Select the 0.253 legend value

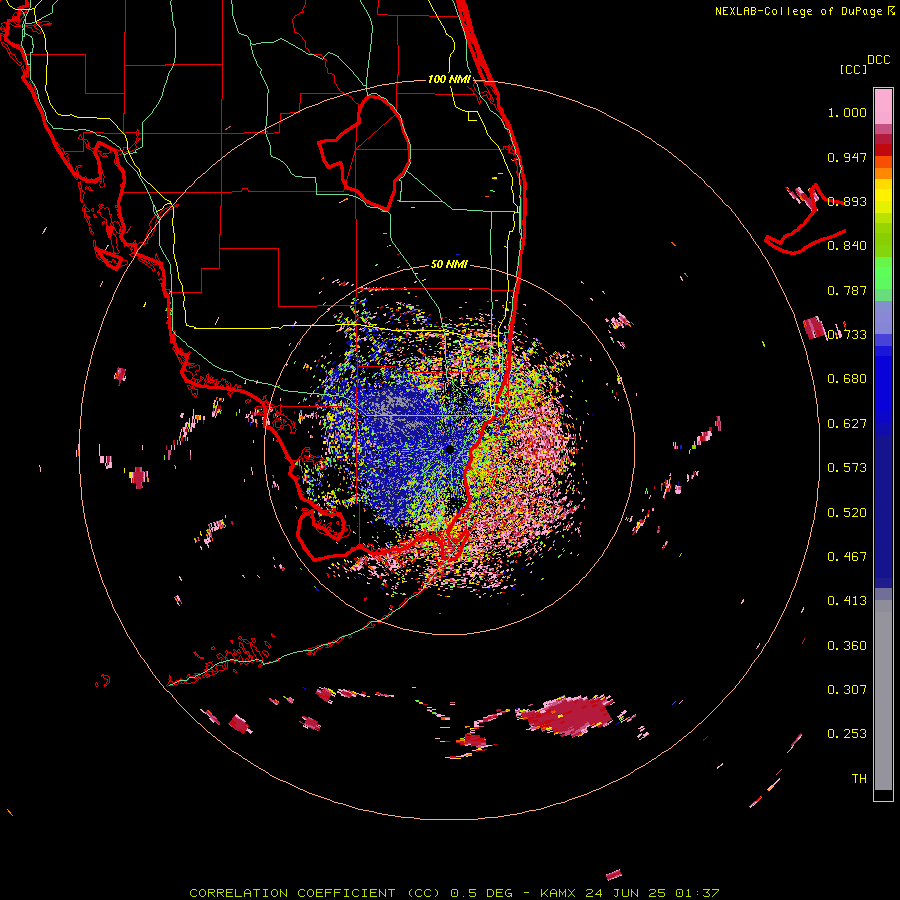(847, 734)
